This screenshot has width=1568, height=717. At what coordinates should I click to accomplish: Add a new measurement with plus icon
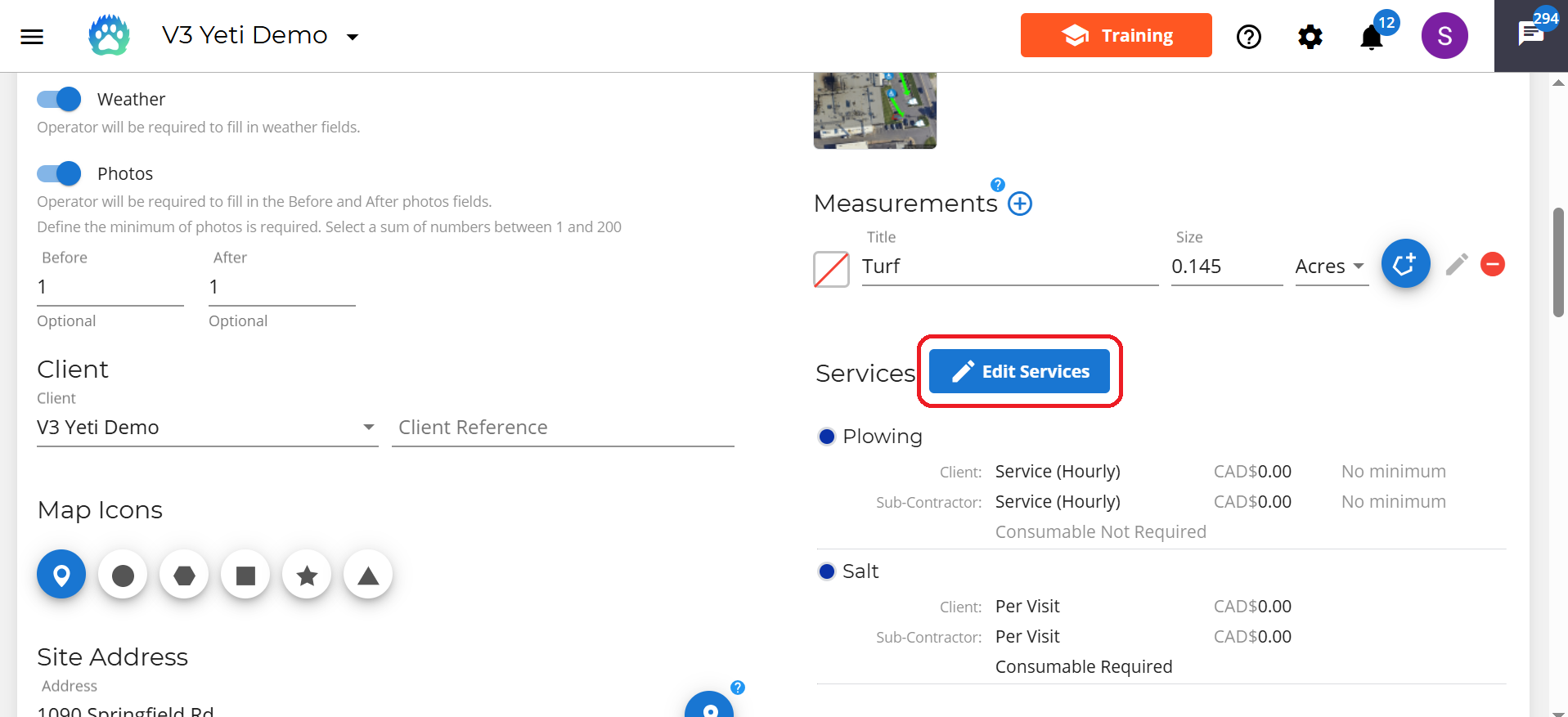point(1020,204)
